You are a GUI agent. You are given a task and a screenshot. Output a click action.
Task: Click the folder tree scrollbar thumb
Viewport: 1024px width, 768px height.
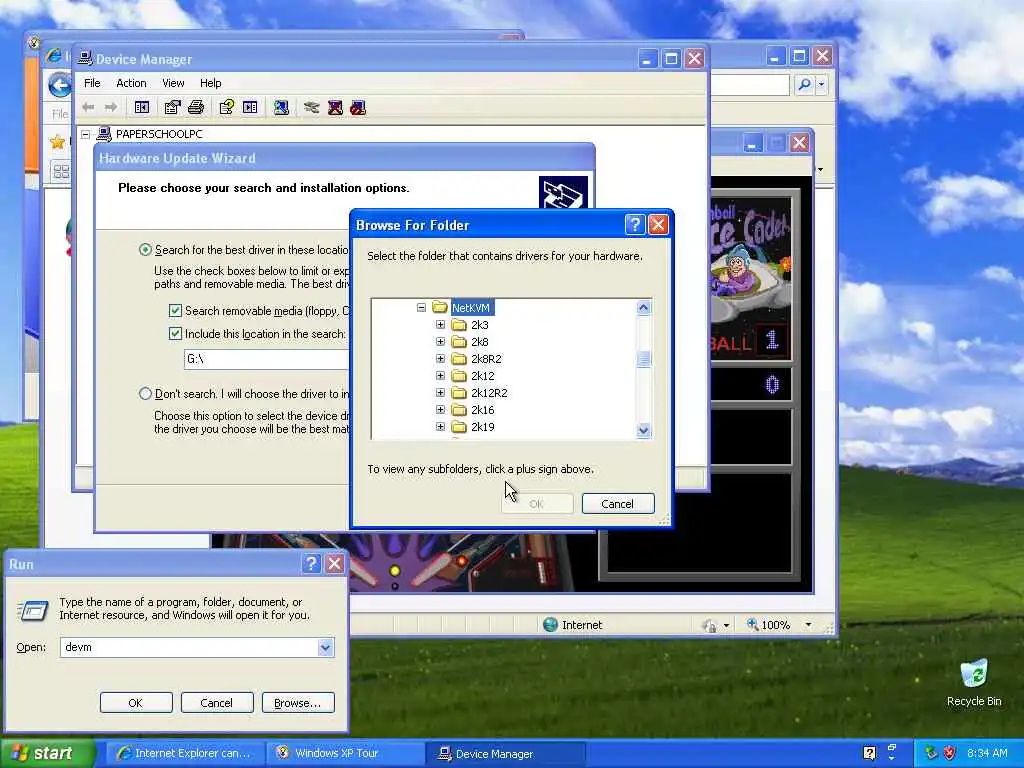(643, 359)
